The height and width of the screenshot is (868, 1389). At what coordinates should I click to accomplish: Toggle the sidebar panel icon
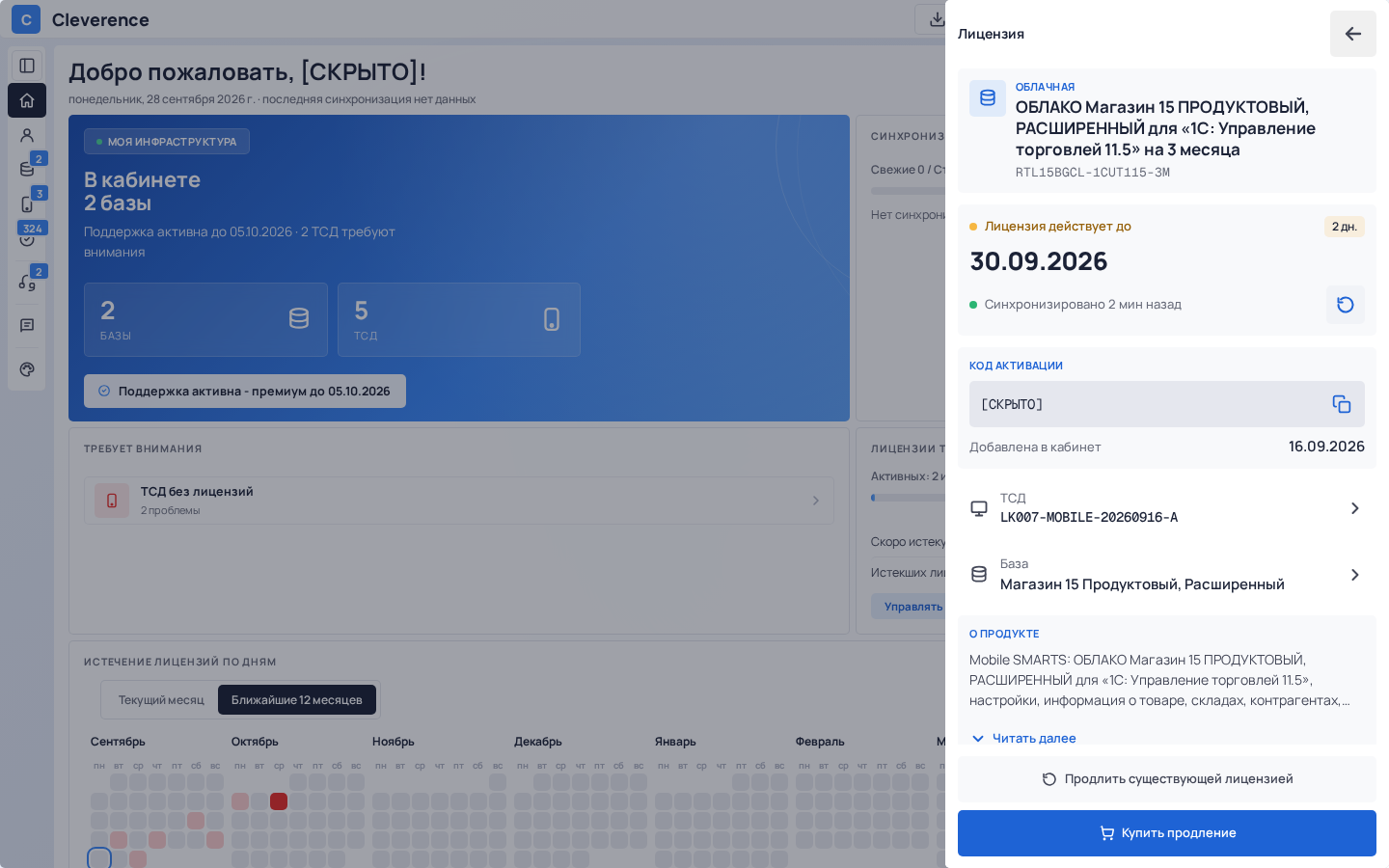pos(27,66)
